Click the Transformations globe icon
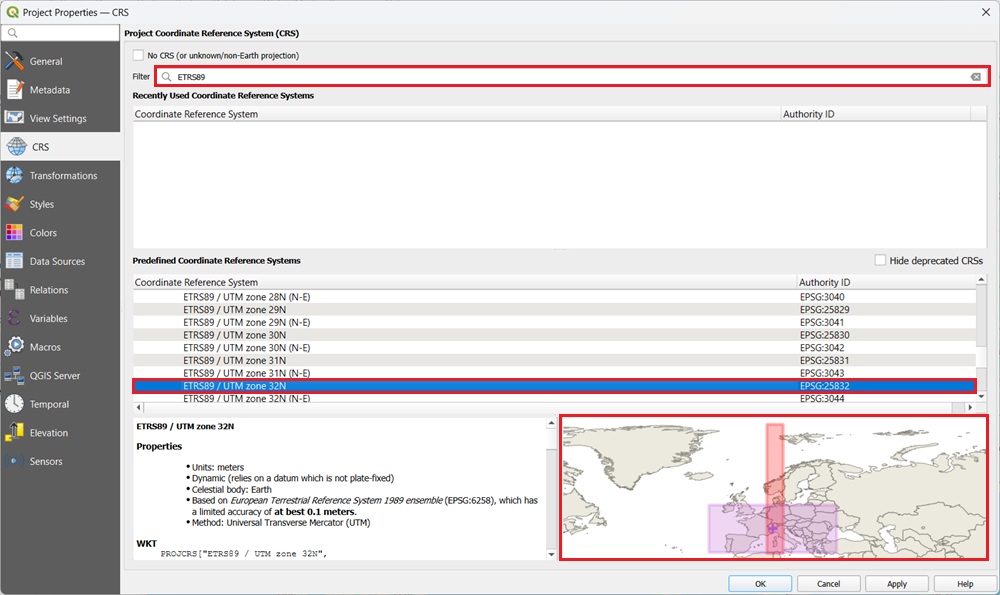This screenshot has height=595, width=1000. click(14, 176)
